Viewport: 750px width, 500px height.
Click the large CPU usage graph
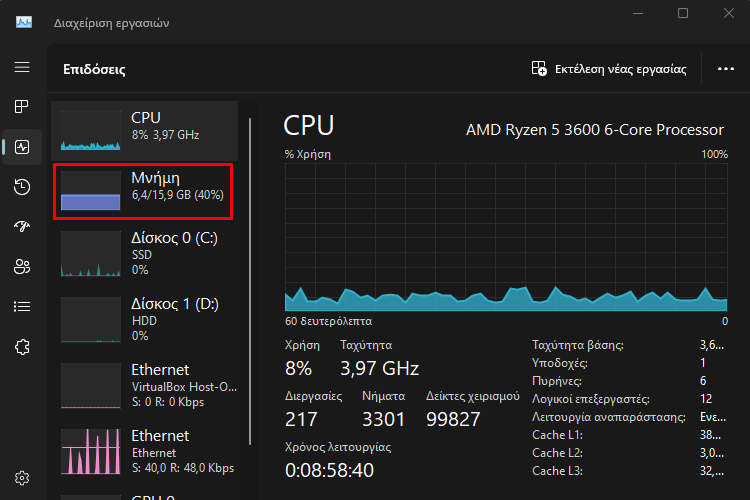[x=506, y=237]
